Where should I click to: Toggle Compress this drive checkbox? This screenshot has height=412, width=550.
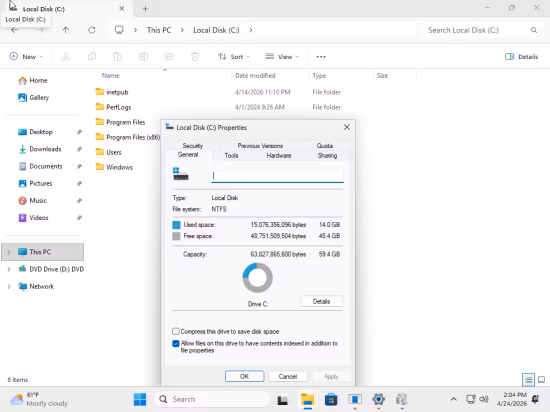pyautogui.click(x=176, y=331)
